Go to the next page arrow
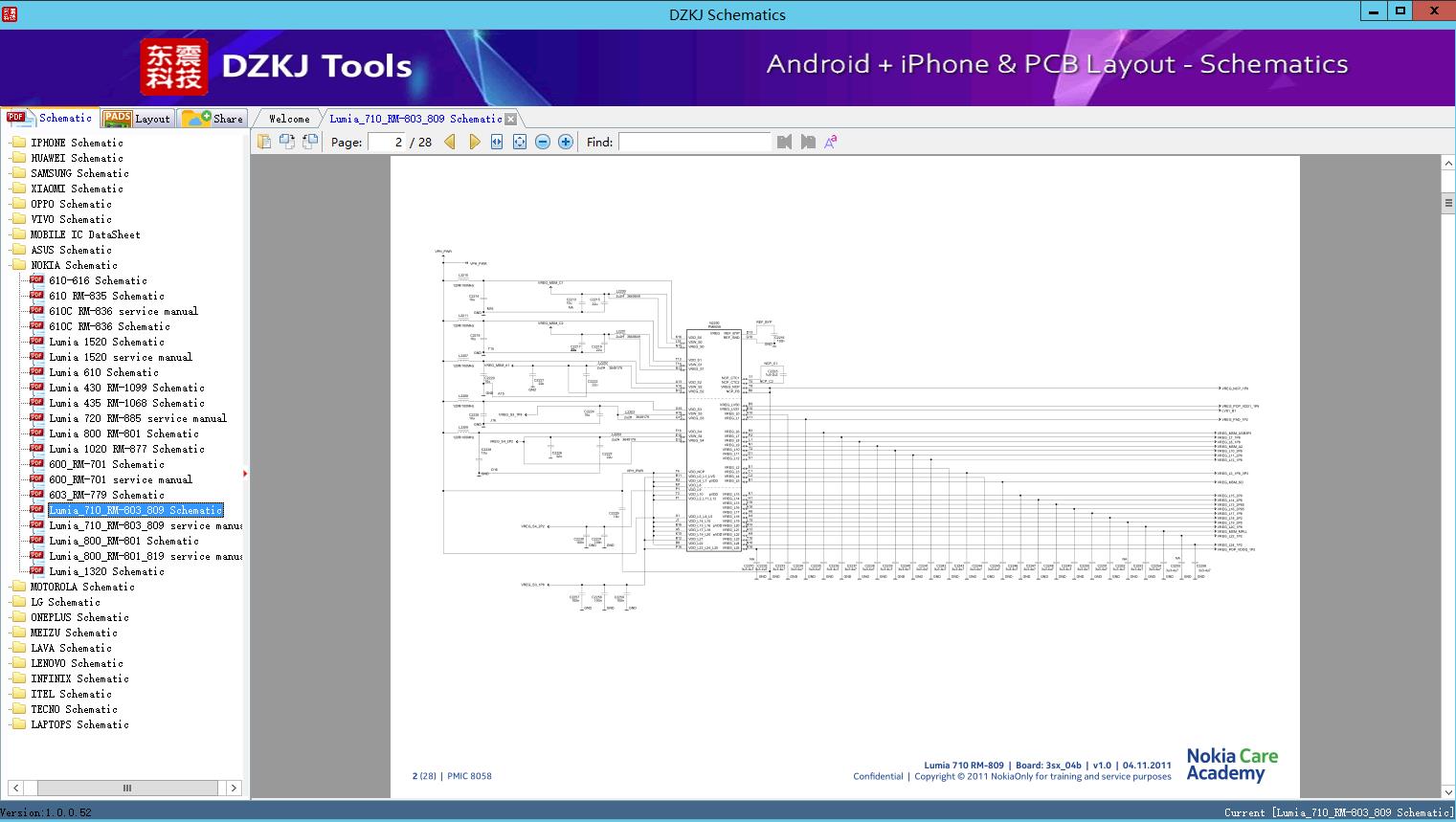The height and width of the screenshot is (822, 1456). pyautogui.click(x=474, y=142)
